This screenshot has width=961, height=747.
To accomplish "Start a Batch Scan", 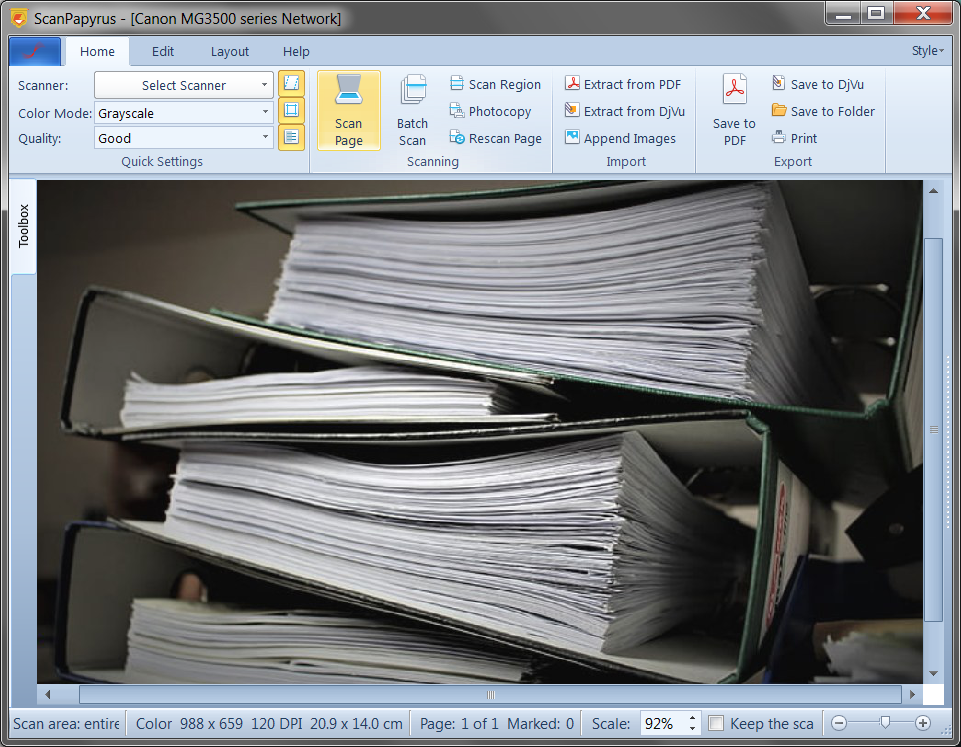I will tap(412, 110).
